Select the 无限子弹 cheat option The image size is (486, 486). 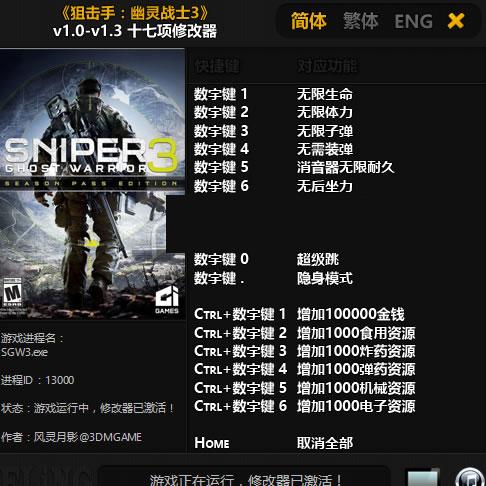(x=325, y=131)
